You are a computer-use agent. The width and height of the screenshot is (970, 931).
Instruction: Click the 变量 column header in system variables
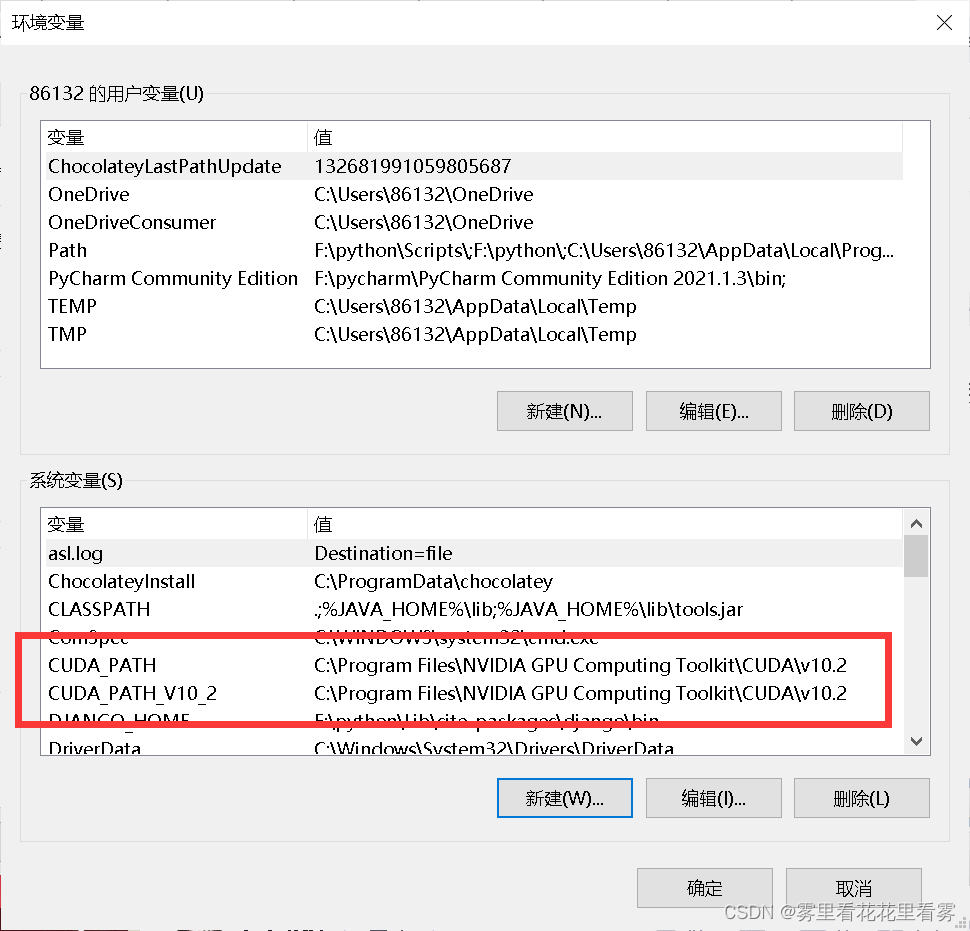[x=175, y=524]
